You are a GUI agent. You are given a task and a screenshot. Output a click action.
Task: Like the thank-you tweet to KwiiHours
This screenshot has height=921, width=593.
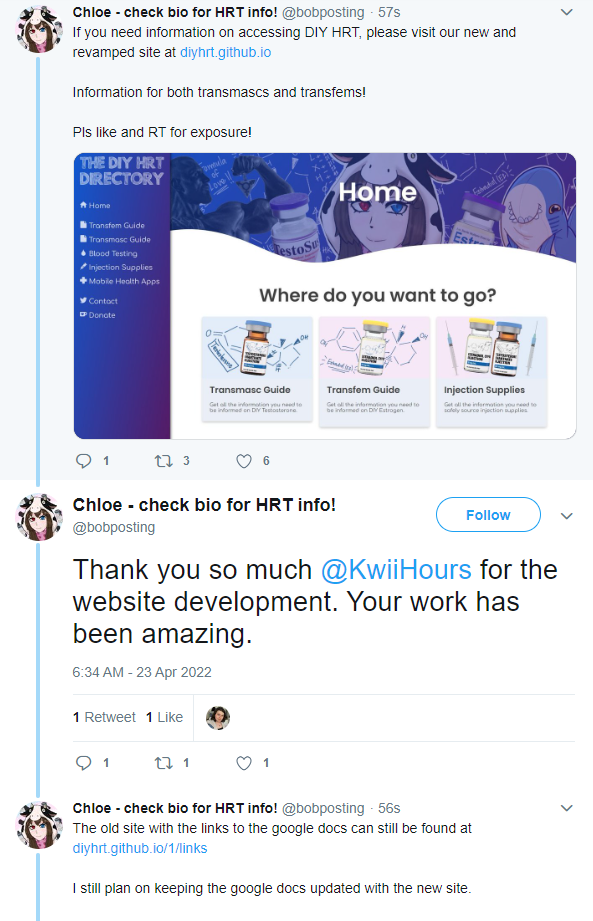[244, 763]
